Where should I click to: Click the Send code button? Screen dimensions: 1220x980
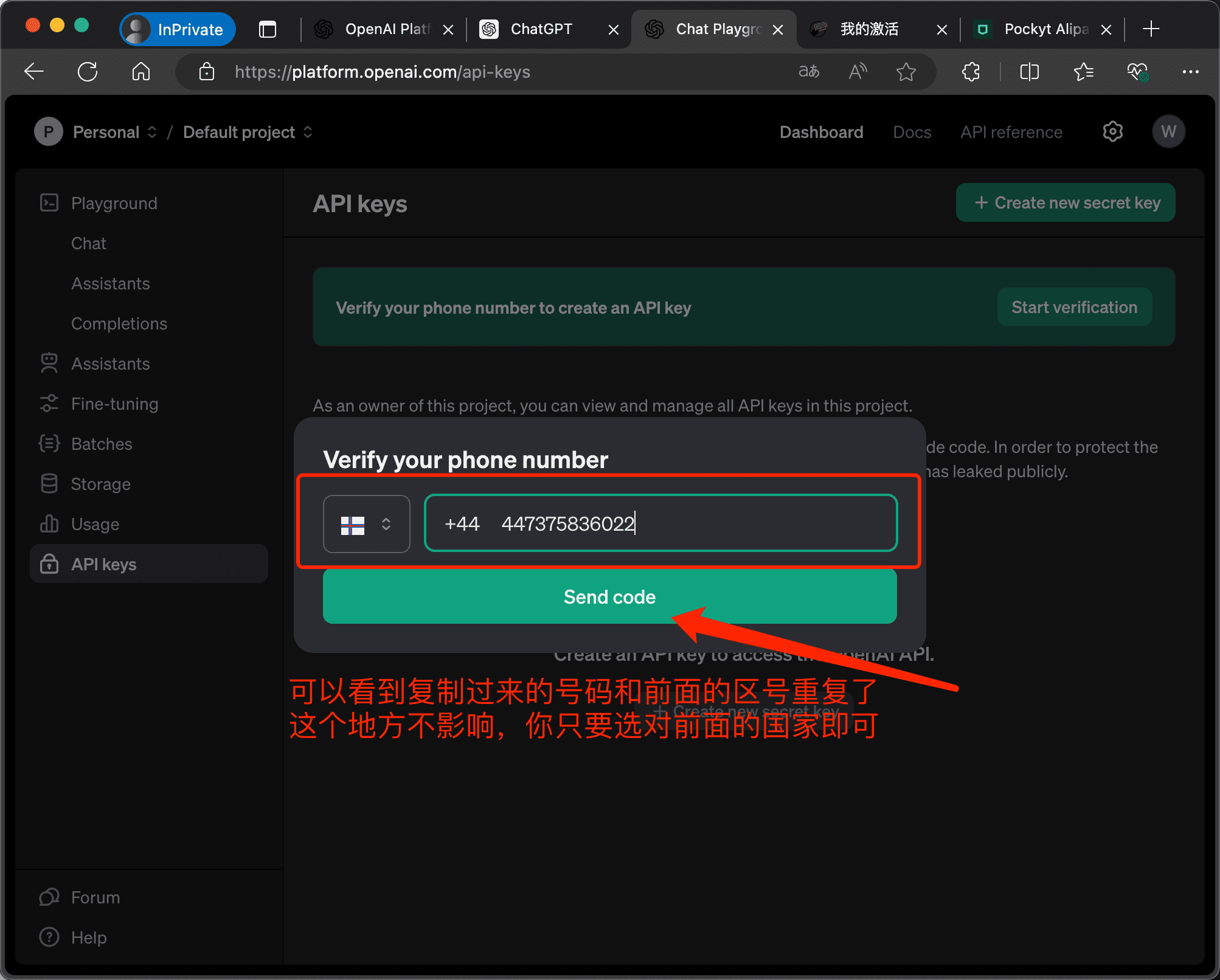[610, 596]
